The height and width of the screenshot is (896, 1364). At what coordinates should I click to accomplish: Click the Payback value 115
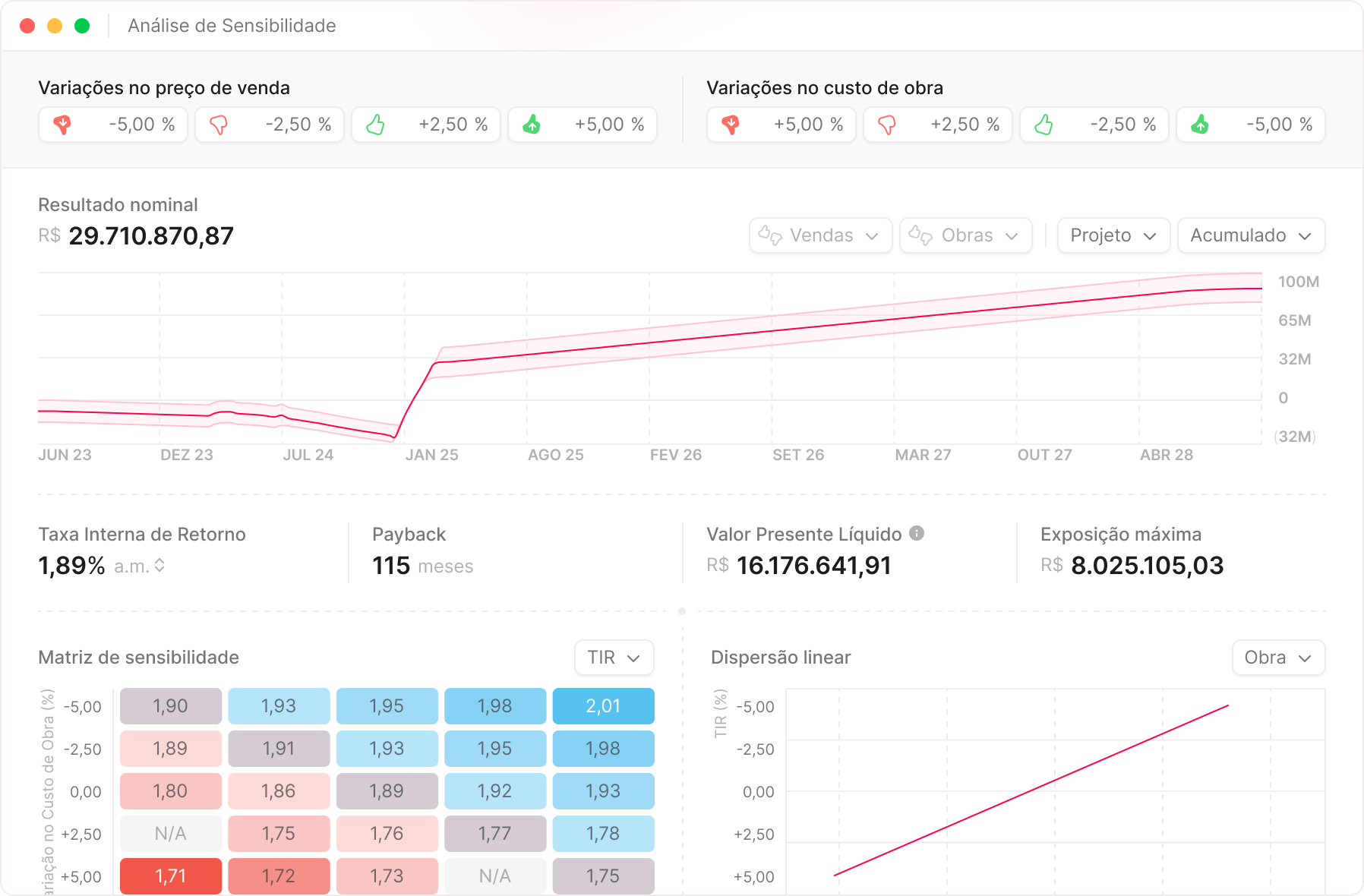point(391,566)
